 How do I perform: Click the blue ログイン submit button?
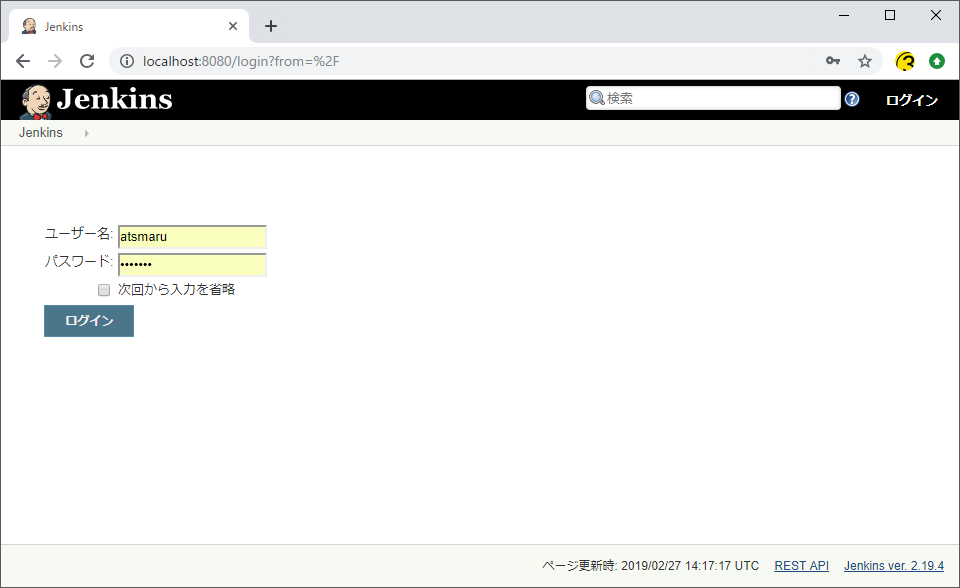[x=89, y=321]
